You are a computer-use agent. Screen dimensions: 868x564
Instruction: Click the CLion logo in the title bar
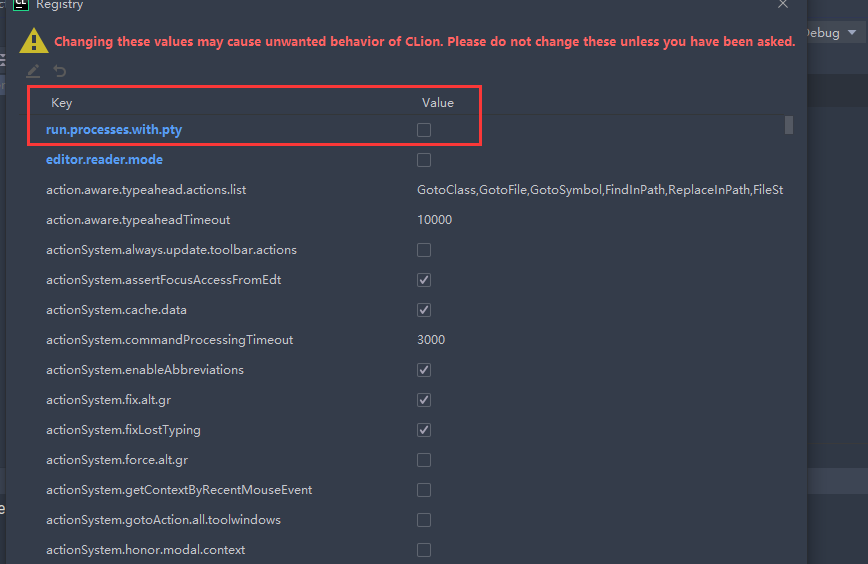pyautogui.click(x=21, y=4)
